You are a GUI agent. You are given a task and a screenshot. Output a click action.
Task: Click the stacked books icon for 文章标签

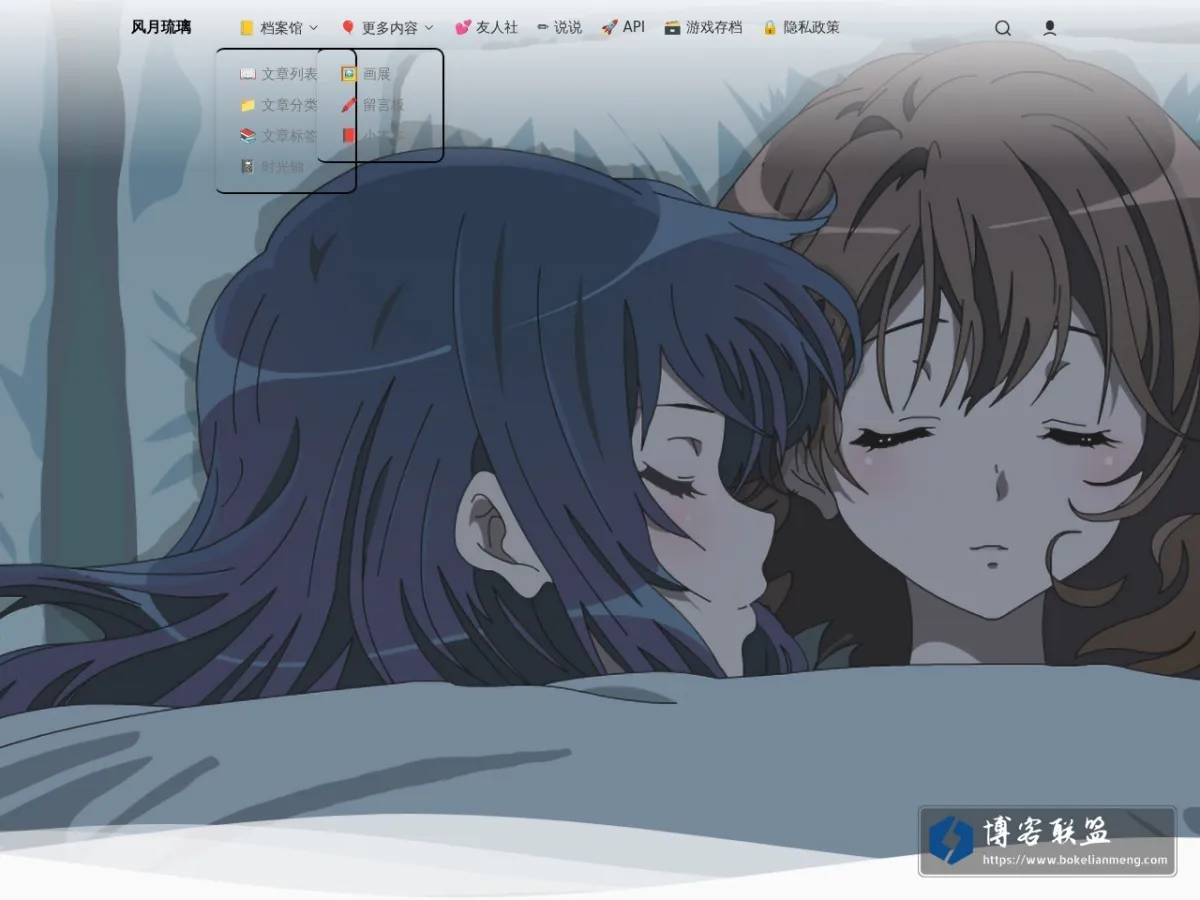pos(248,136)
